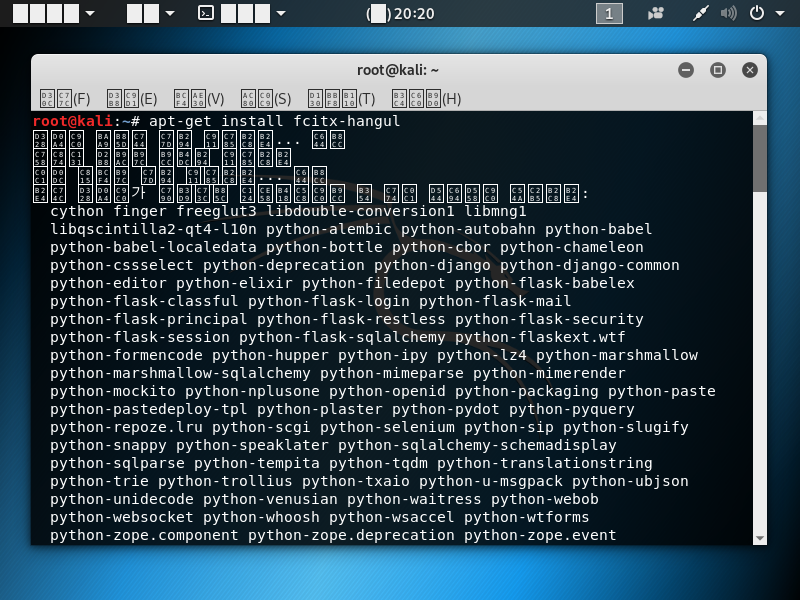Viewport: 800px width, 600px height.
Task: Open the second top panel menu dropdown
Action: (x=151, y=13)
